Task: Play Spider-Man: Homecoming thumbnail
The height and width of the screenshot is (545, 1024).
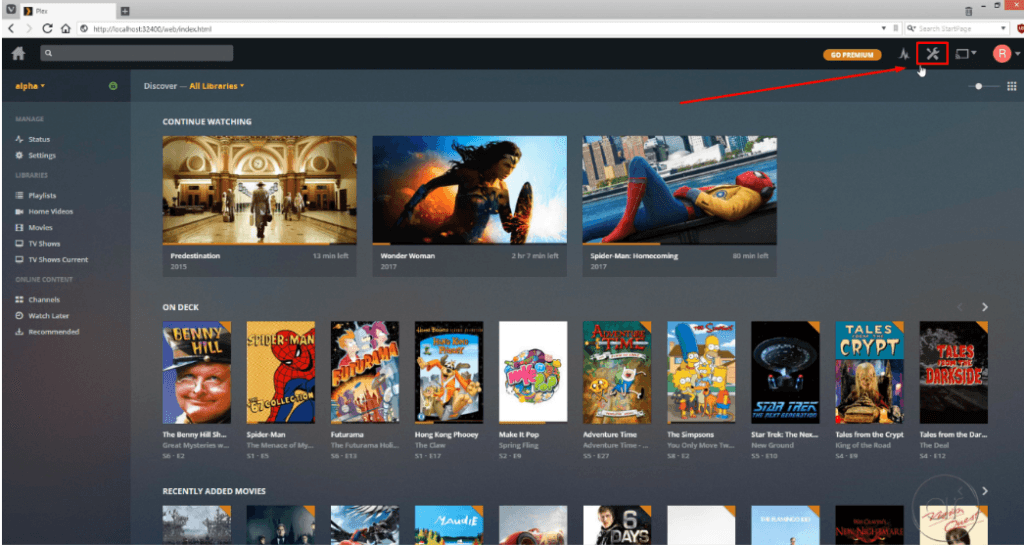Action: point(680,190)
